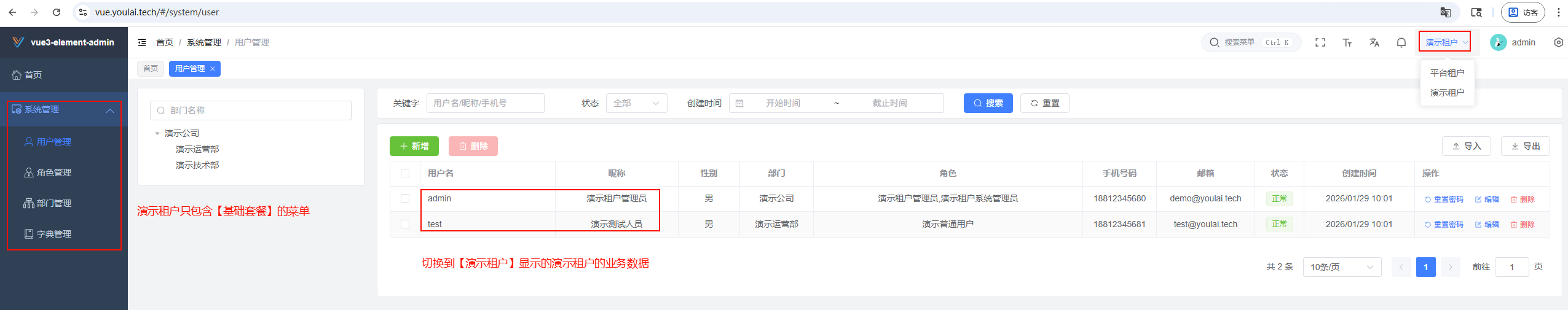Check the admin row checkbox
Viewport: 1568px width, 310px height.
405,198
